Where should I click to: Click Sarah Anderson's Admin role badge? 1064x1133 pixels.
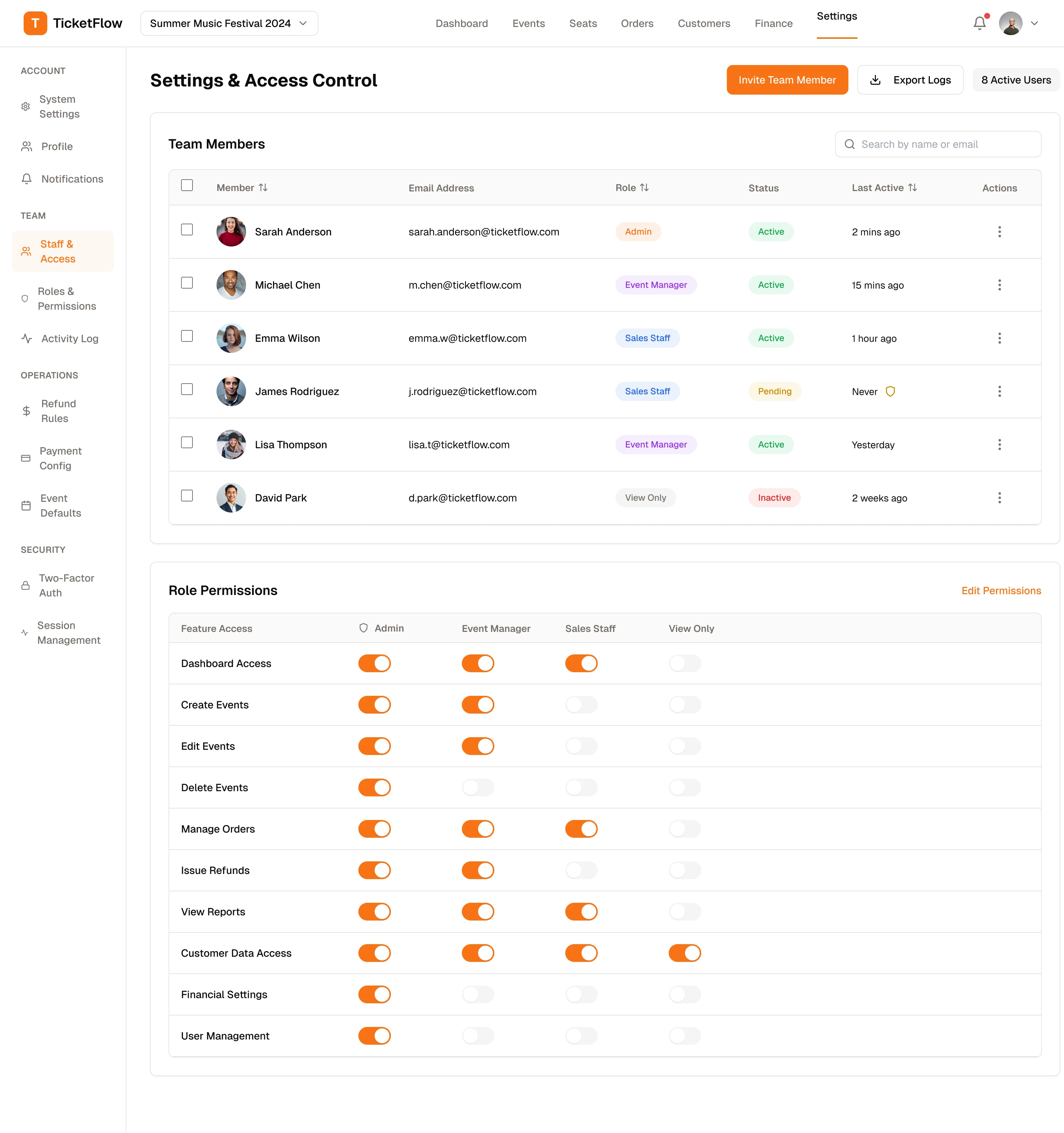(638, 232)
